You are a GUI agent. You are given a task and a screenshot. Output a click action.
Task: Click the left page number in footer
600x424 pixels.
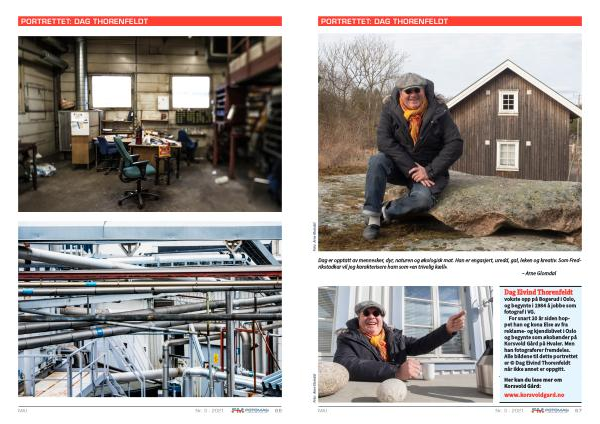(x=278, y=410)
